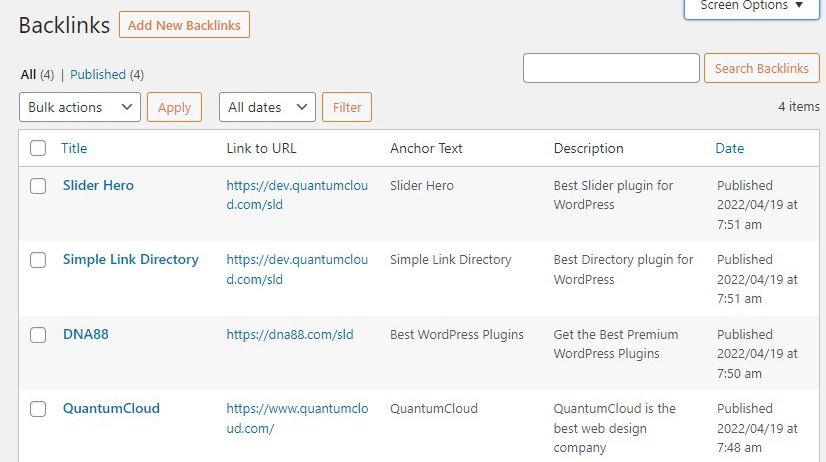Open the https://dna88.com/sld URL link
The width and height of the screenshot is (826, 462).
click(x=290, y=335)
